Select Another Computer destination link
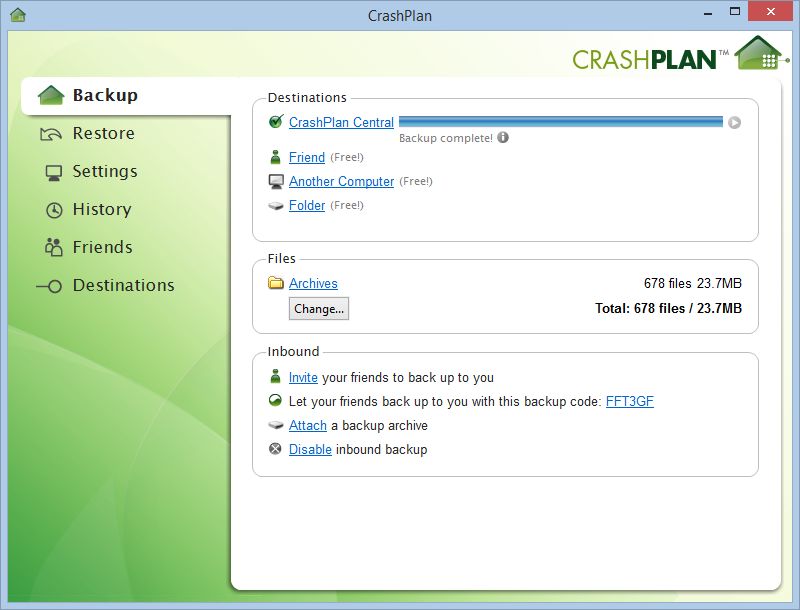The height and width of the screenshot is (610, 800). (341, 182)
